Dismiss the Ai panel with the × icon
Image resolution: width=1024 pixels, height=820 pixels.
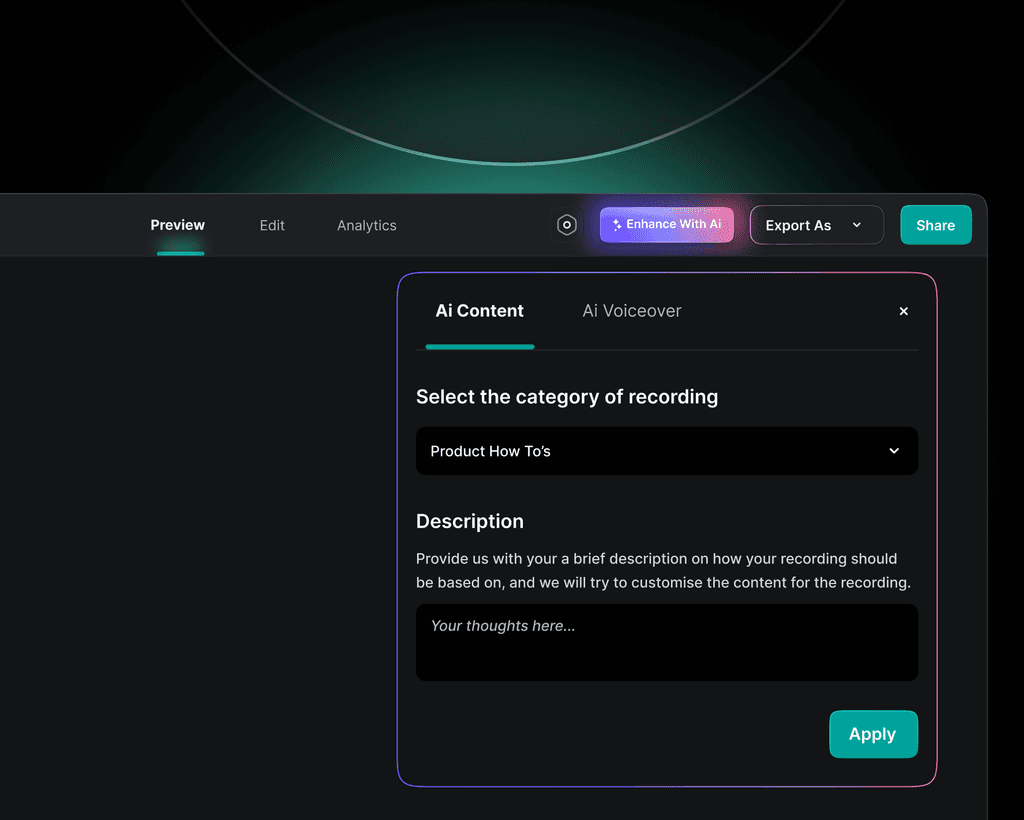coord(903,311)
